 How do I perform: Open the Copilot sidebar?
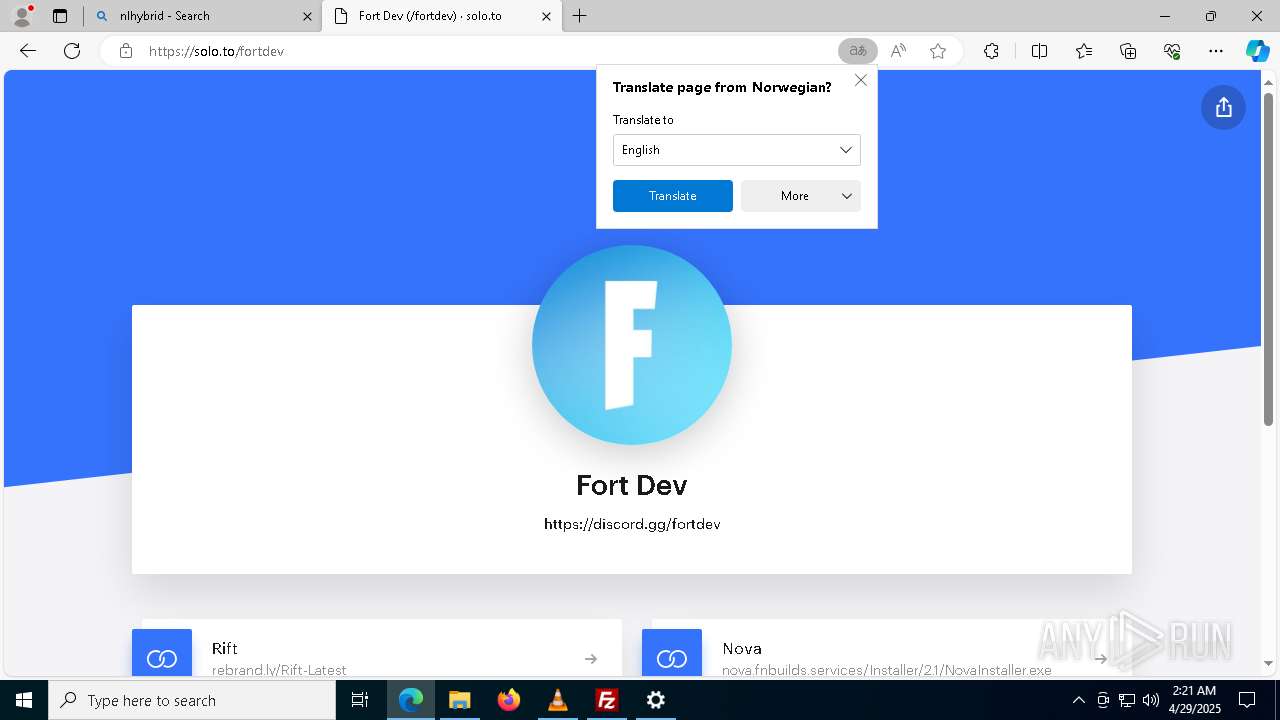point(1257,51)
